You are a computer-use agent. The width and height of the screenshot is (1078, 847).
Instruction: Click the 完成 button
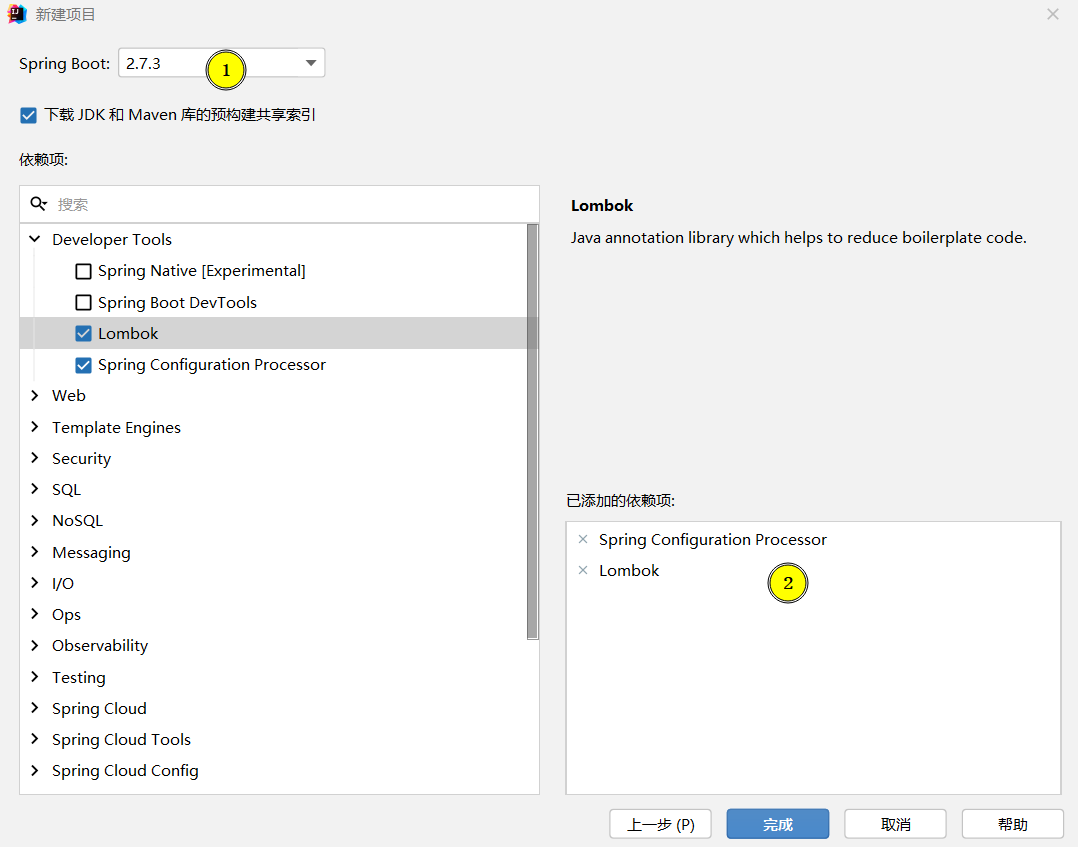(x=777, y=823)
